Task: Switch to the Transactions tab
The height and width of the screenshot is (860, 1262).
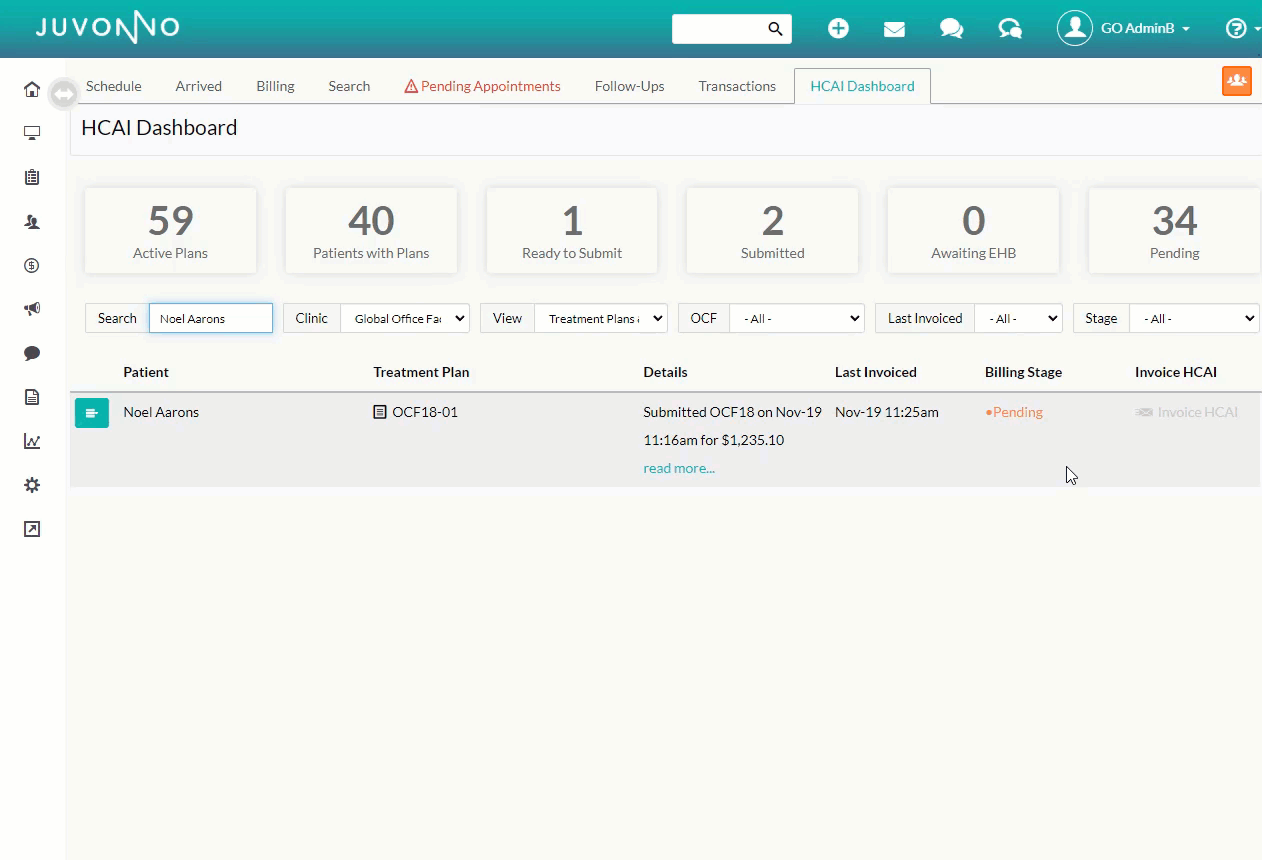Action: pos(737,86)
